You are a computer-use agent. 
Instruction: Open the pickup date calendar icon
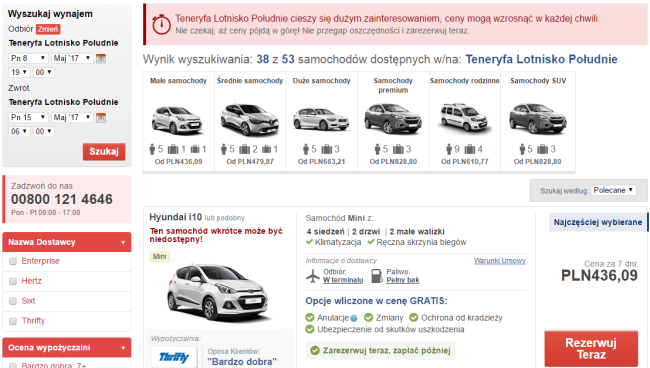[x=101, y=58]
